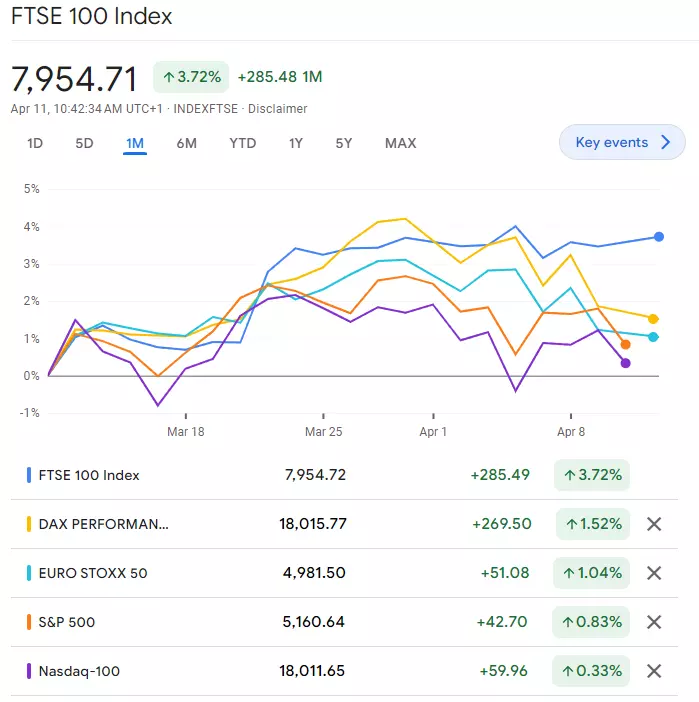Image resolution: width=699 pixels, height=702 pixels.
Task: Click the teal EURO STOXX chart endpoint dot
Action: click(653, 337)
